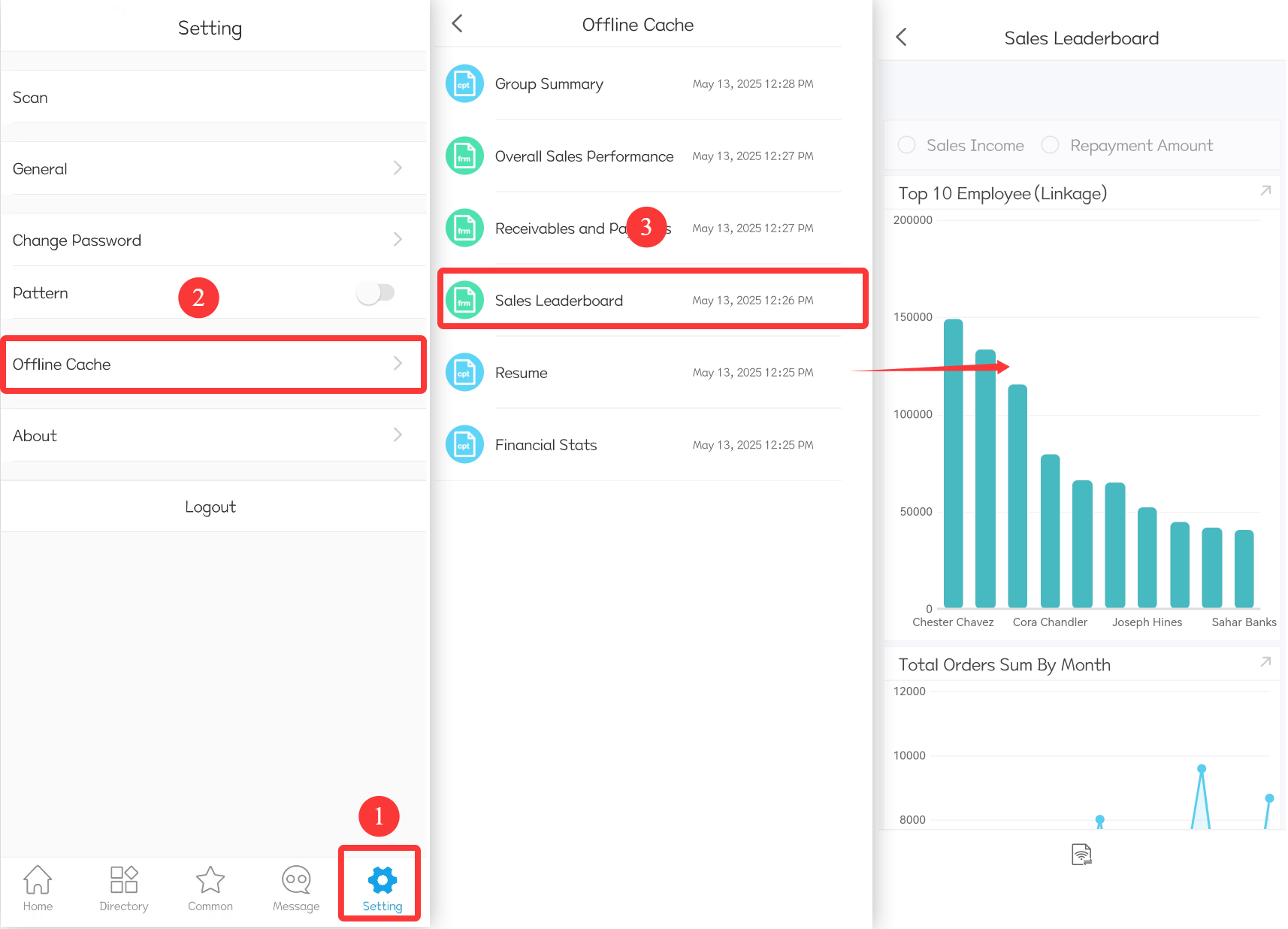Open the Scan menu entry
The width and height of the screenshot is (1288, 929).
click(214, 97)
